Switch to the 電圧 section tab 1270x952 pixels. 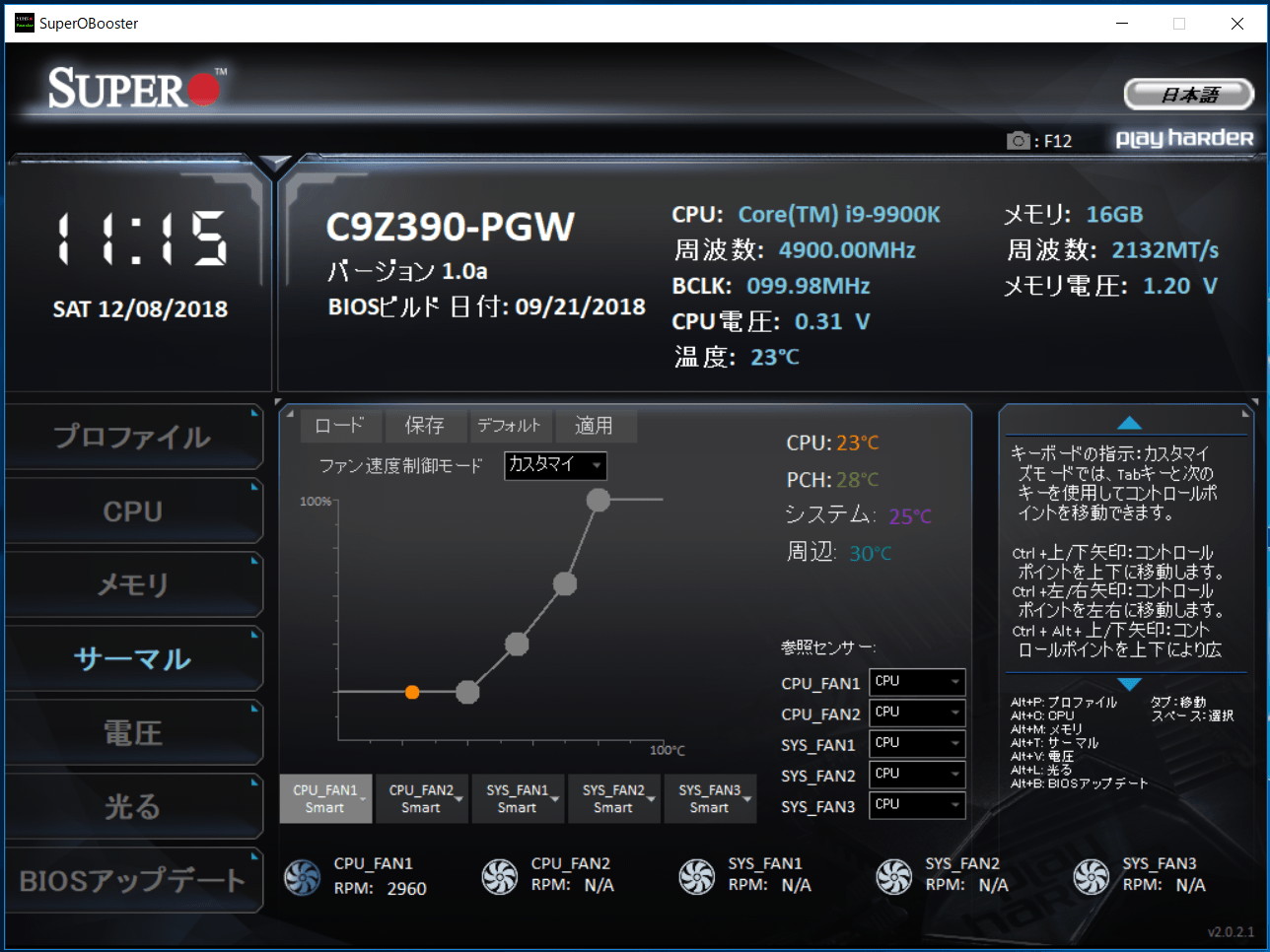pyautogui.click(x=133, y=732)
